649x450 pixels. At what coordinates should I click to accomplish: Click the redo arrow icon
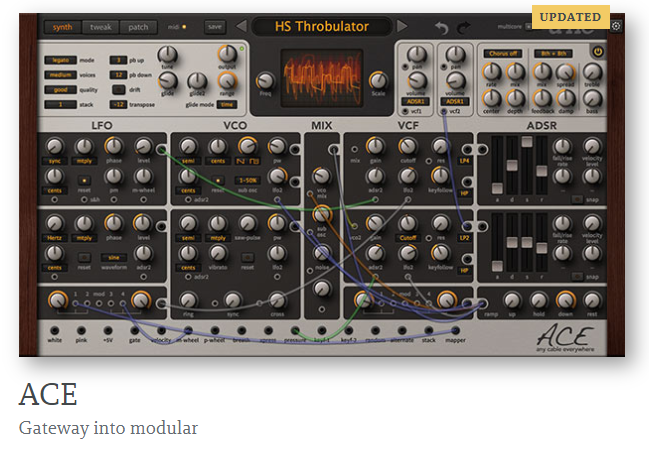tap(464, 28)
